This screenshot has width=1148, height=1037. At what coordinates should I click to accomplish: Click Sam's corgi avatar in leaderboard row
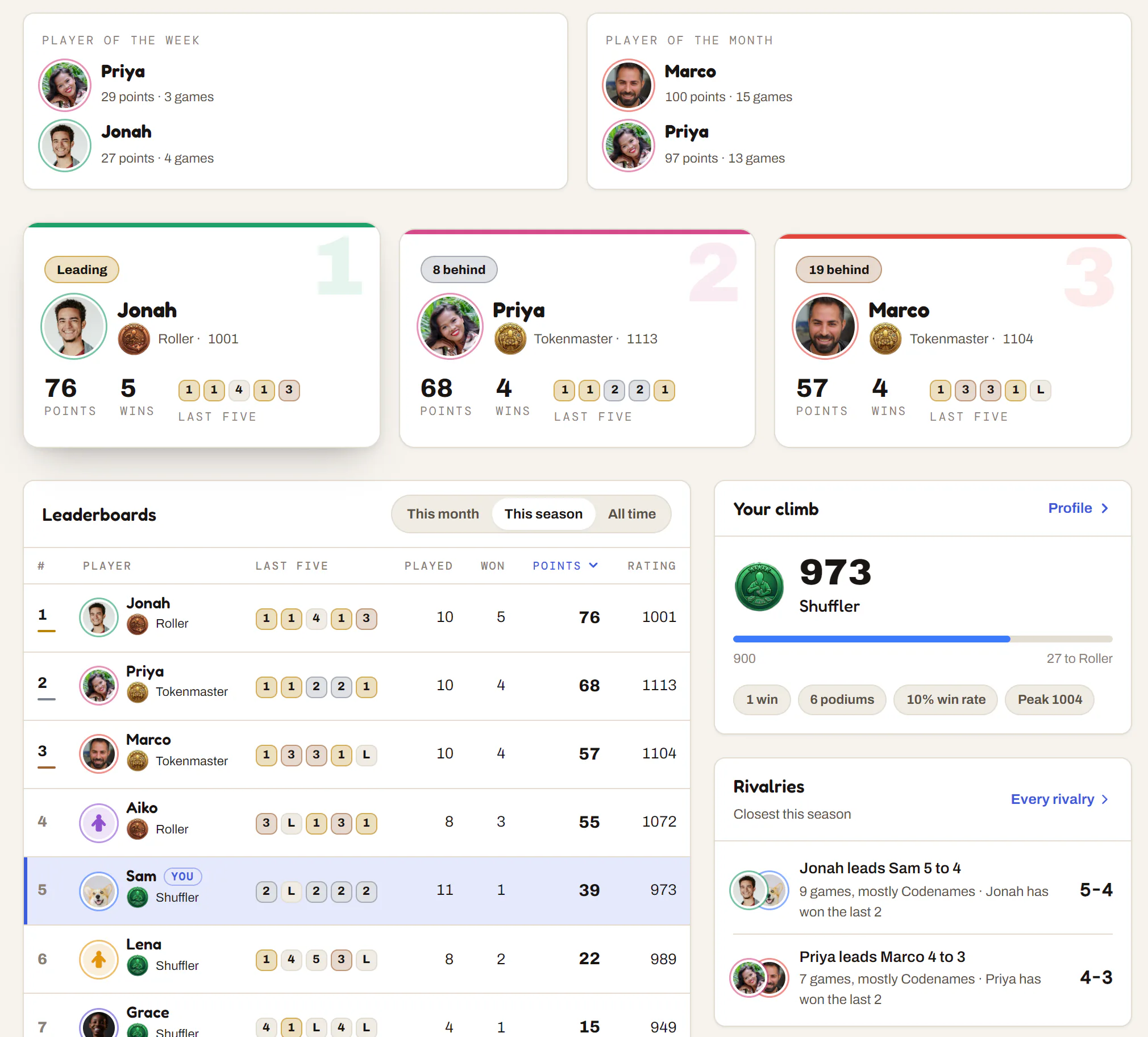click(x=98, y=891)
